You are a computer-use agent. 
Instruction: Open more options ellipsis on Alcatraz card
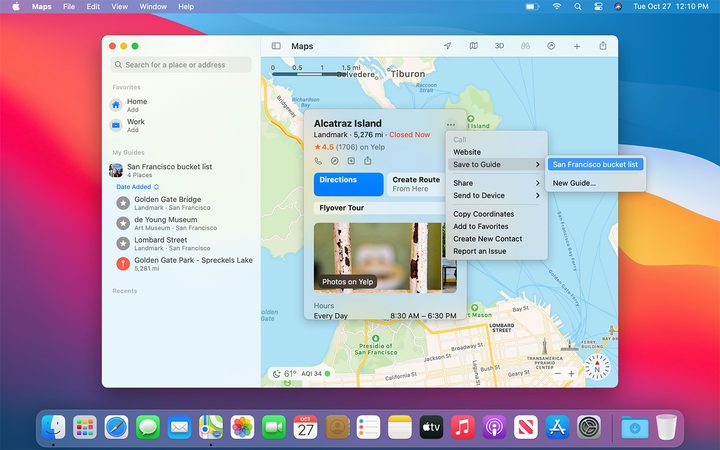pyautogui.click(x=450, y=124)
